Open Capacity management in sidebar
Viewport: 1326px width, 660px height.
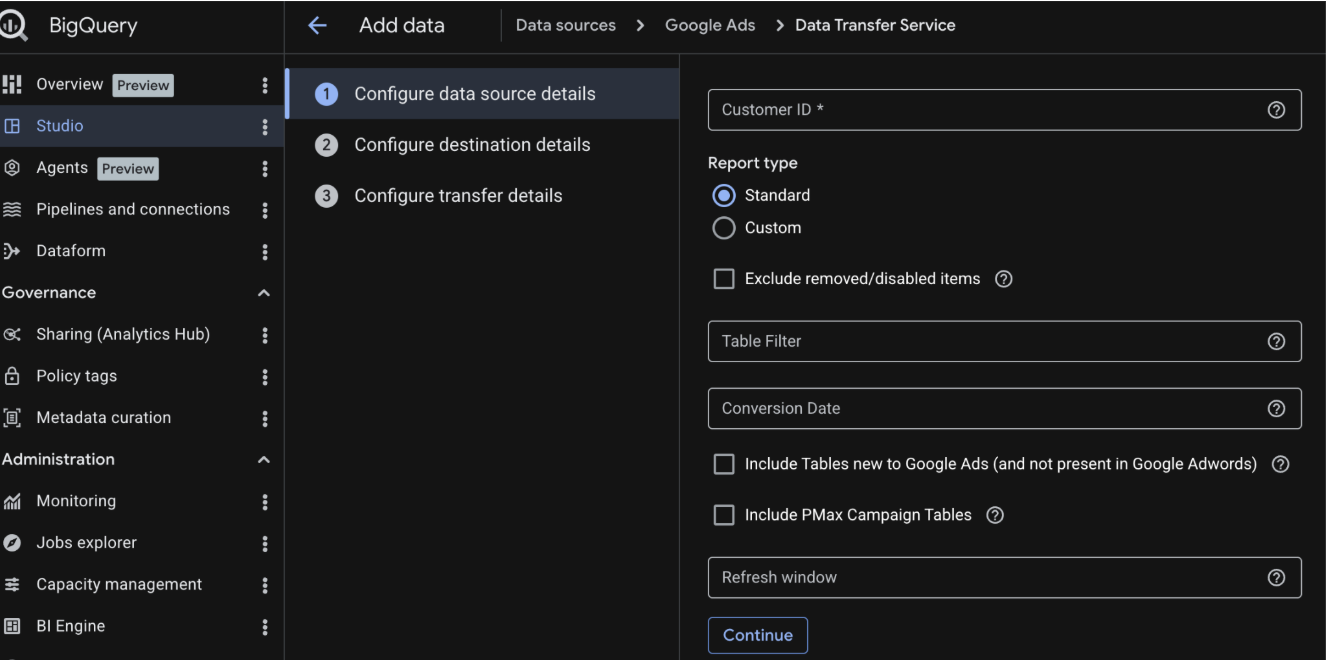coord(119,585)
